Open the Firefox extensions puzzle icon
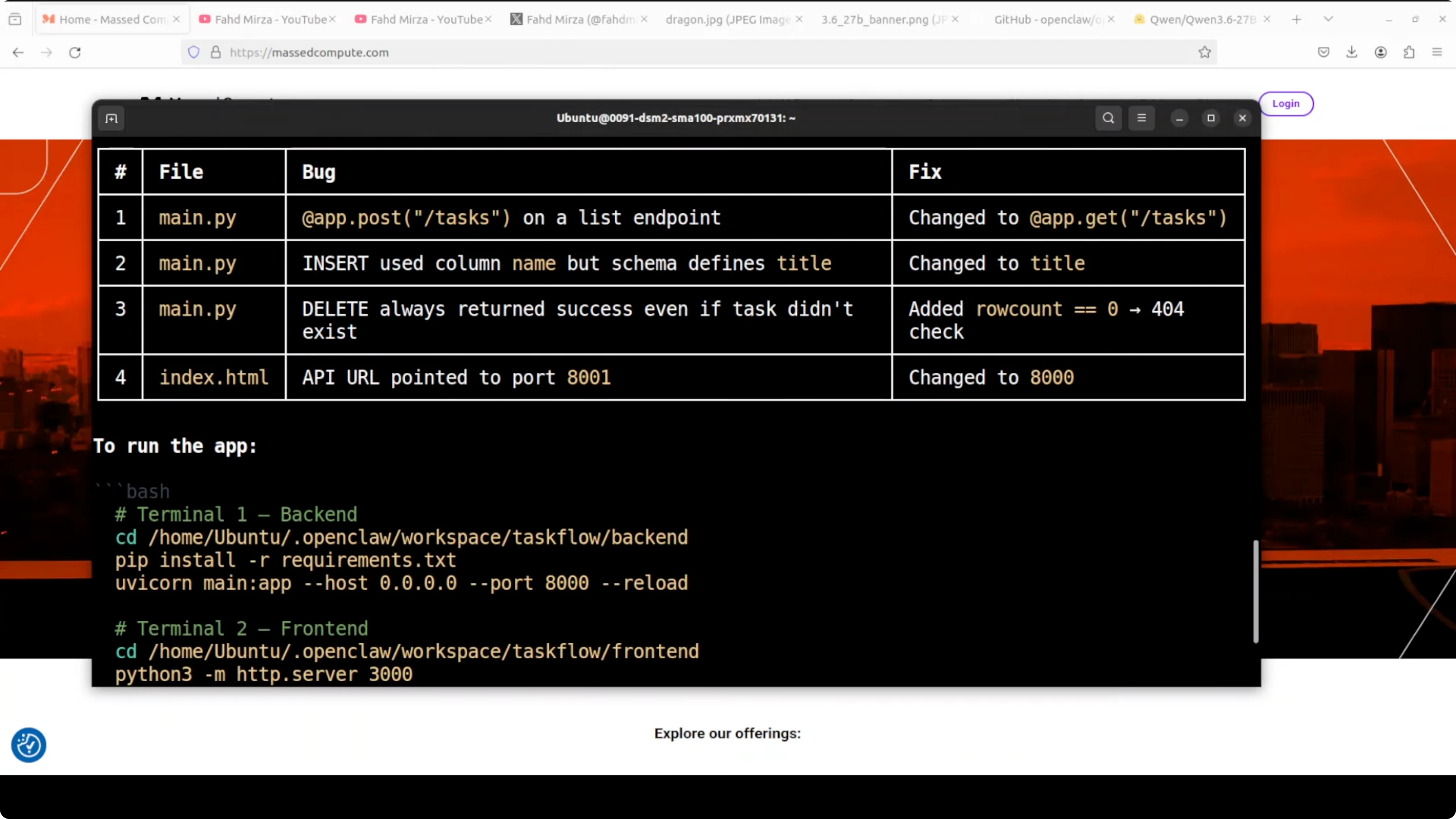This screenshot has width=1456, height=819. pos(1409,53)
